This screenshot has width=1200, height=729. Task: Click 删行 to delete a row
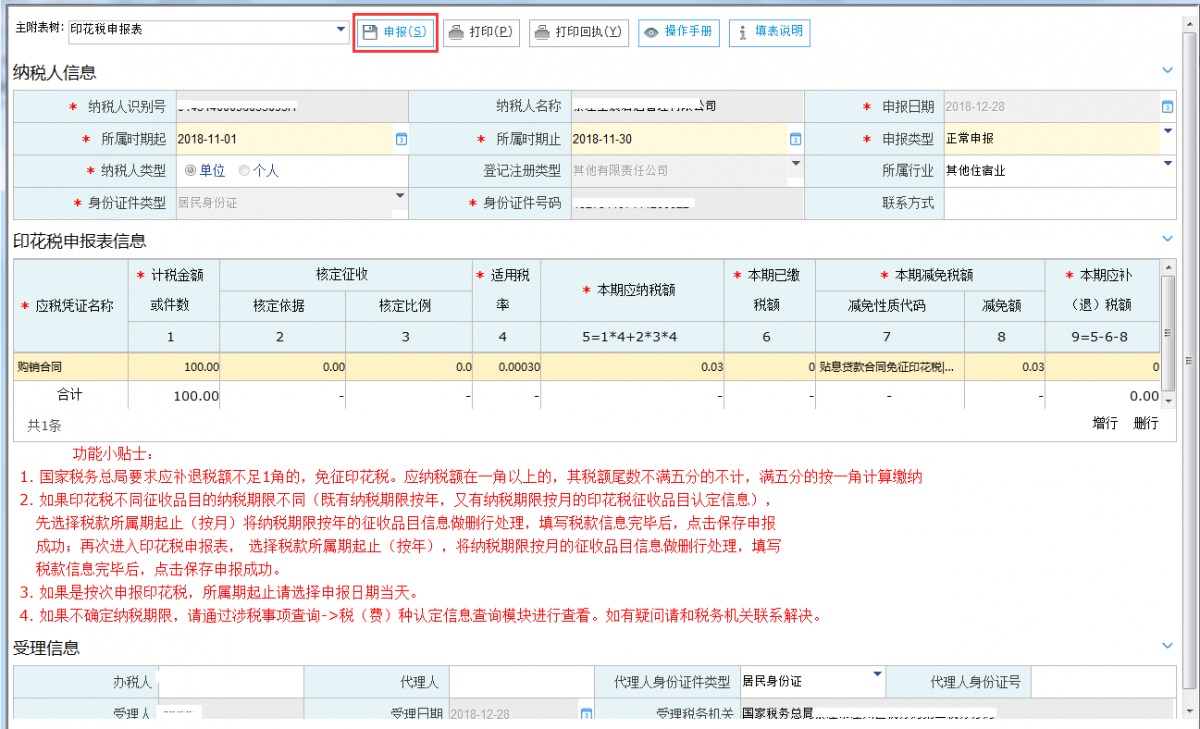(x=1146, y=424)
